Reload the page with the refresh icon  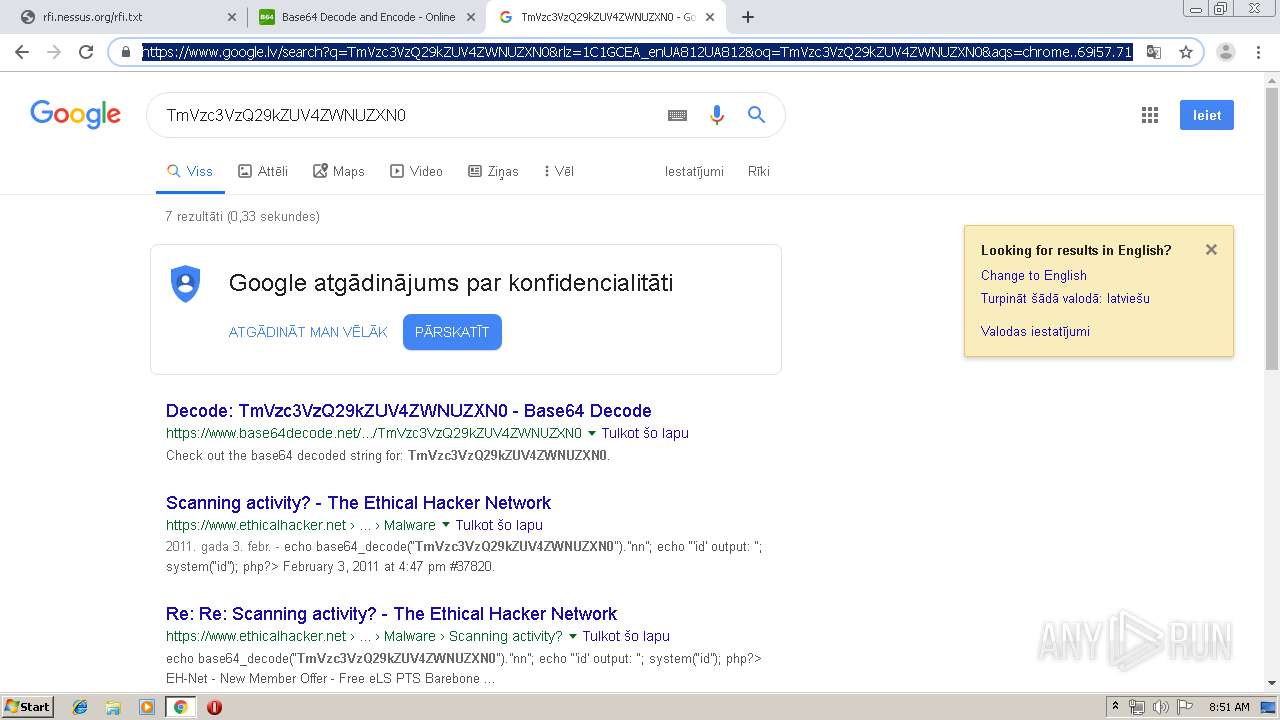click(x=86, y=52)
